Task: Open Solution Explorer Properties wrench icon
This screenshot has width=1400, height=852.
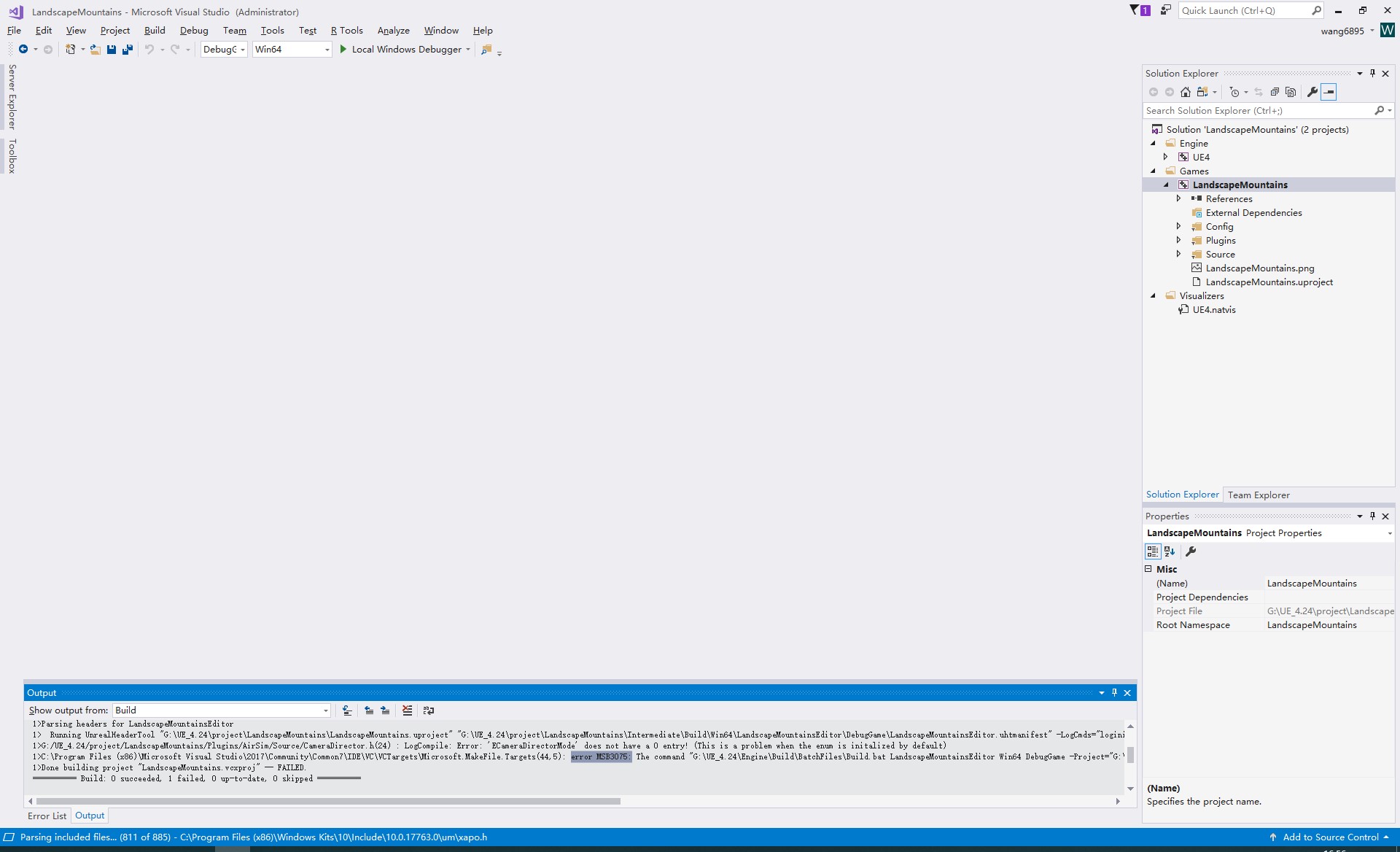Action: pos(1311,92)
